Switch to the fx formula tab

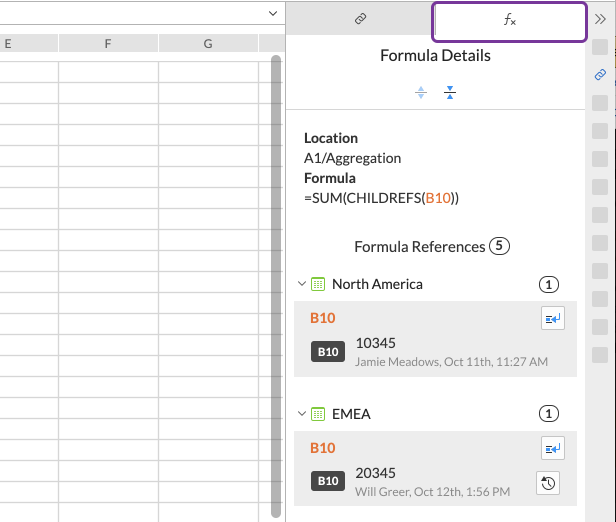click(509, 21)
